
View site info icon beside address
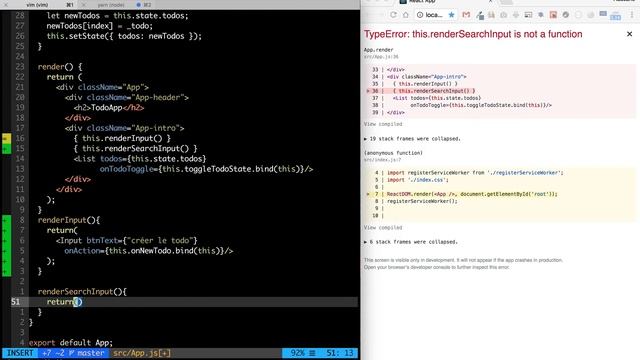coord(420,15)
